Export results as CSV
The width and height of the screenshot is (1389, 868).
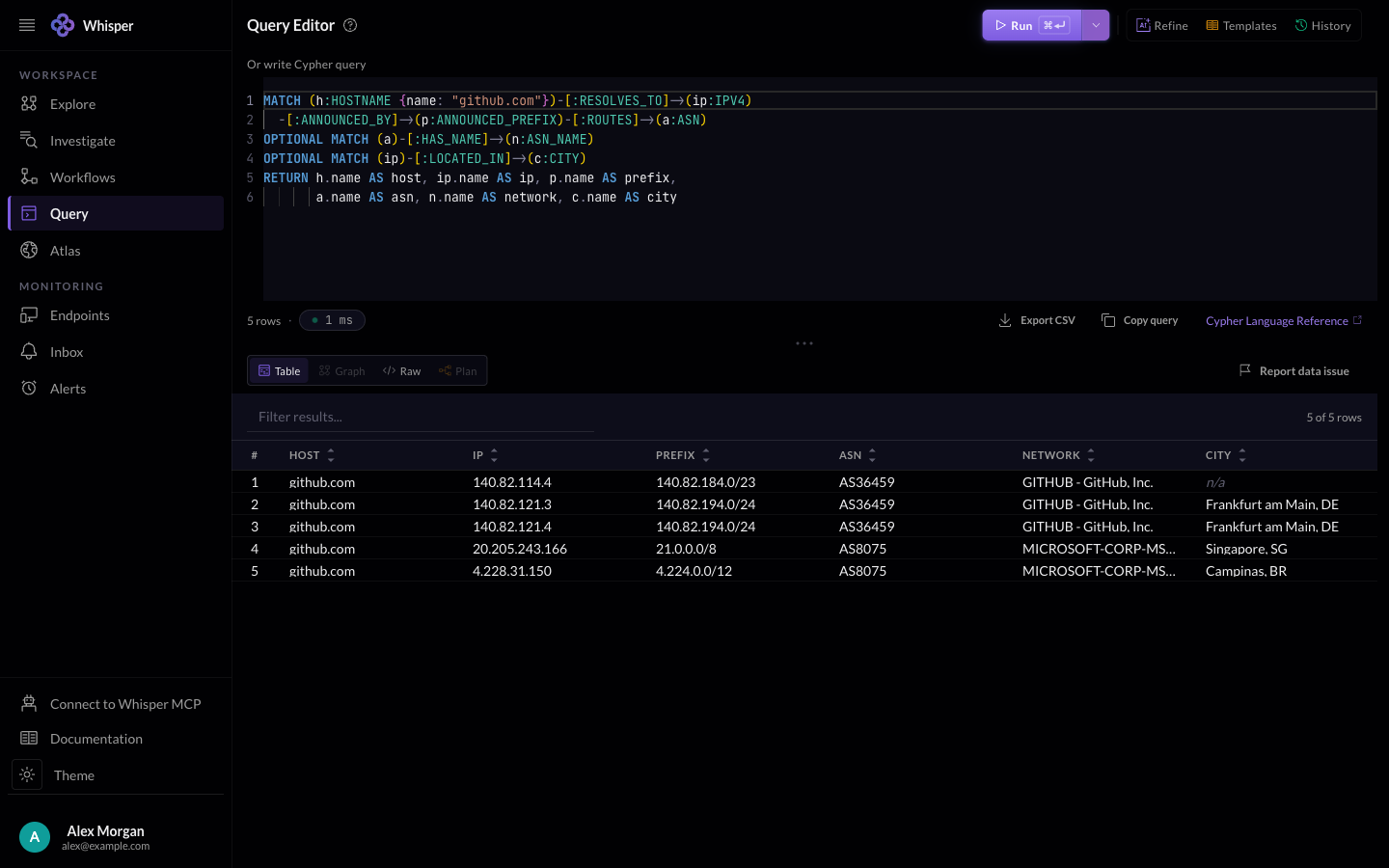pos(1037,320)
